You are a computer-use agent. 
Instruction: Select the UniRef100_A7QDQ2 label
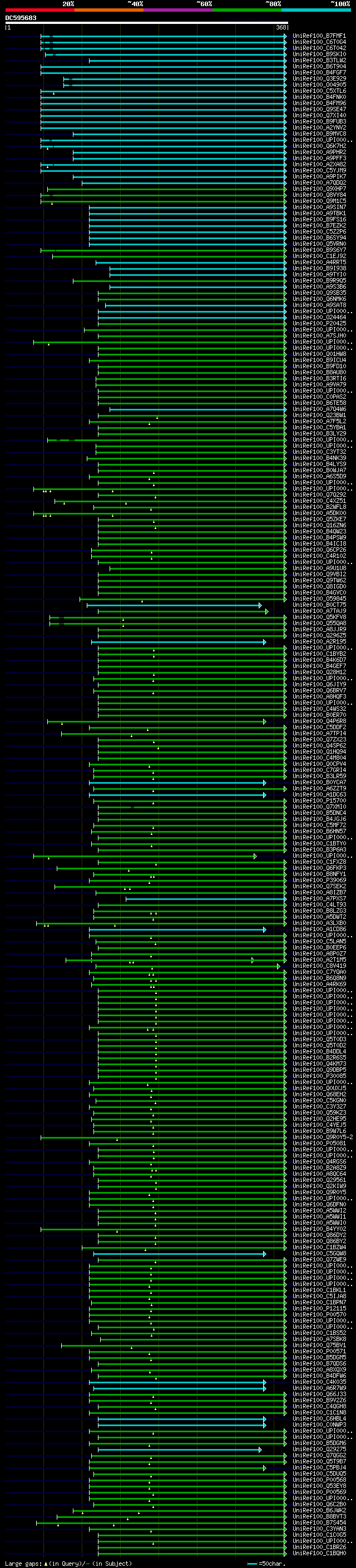click(x=319, y=182)
